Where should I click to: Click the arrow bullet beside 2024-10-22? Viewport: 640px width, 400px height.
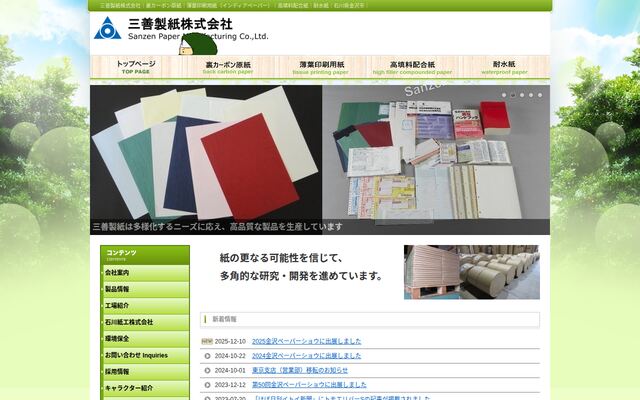pyautogui.click(x=207, y=356)
